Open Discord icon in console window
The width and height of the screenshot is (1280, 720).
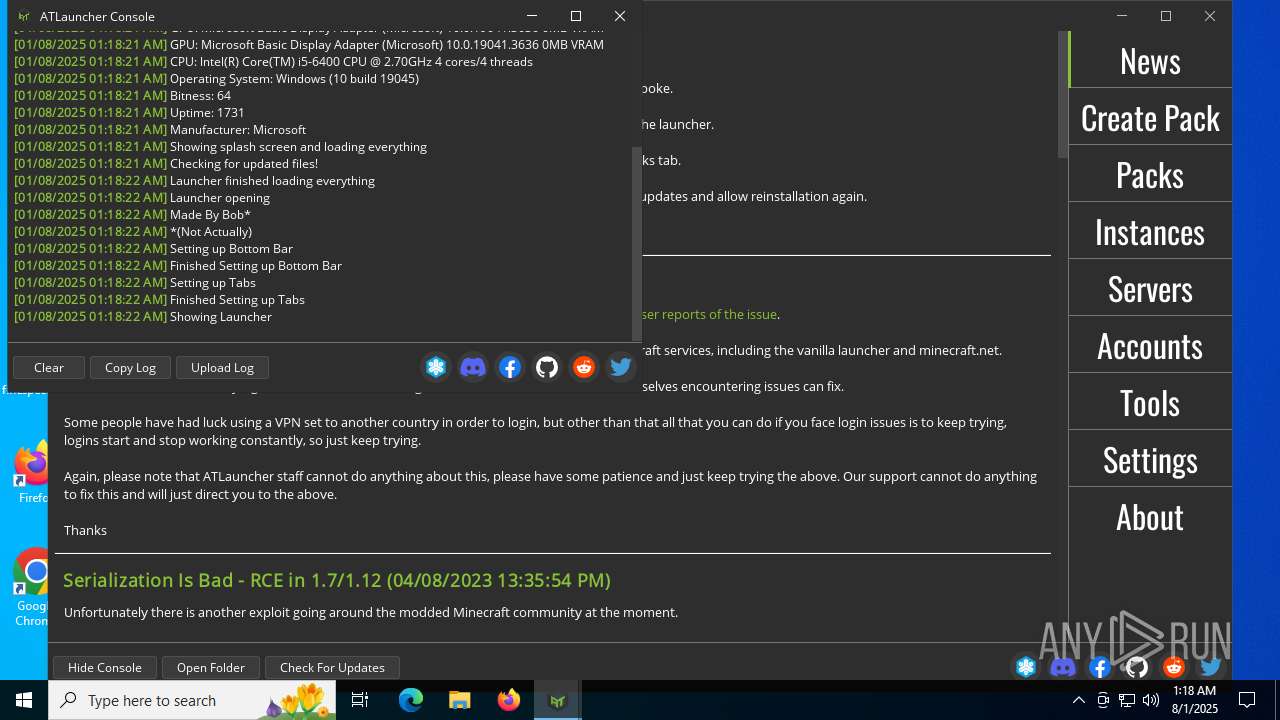click(x=473, y=367)
